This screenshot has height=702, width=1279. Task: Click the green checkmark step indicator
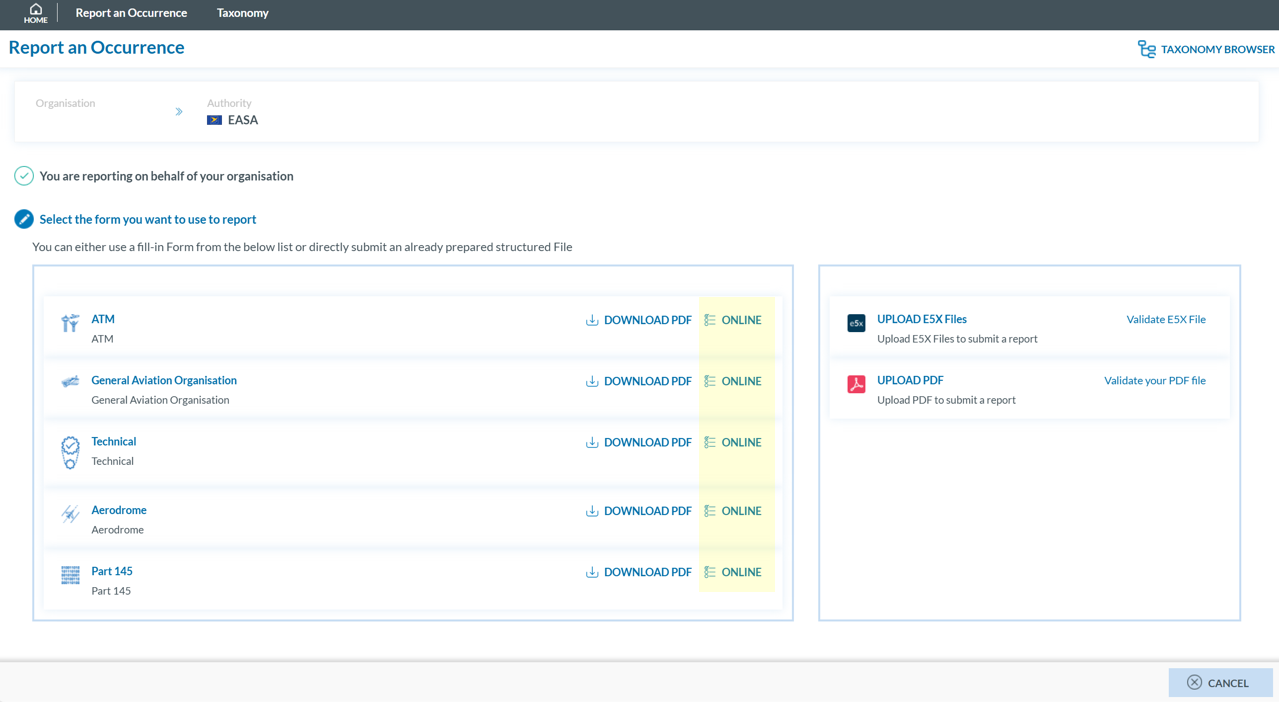pos(24,176)
